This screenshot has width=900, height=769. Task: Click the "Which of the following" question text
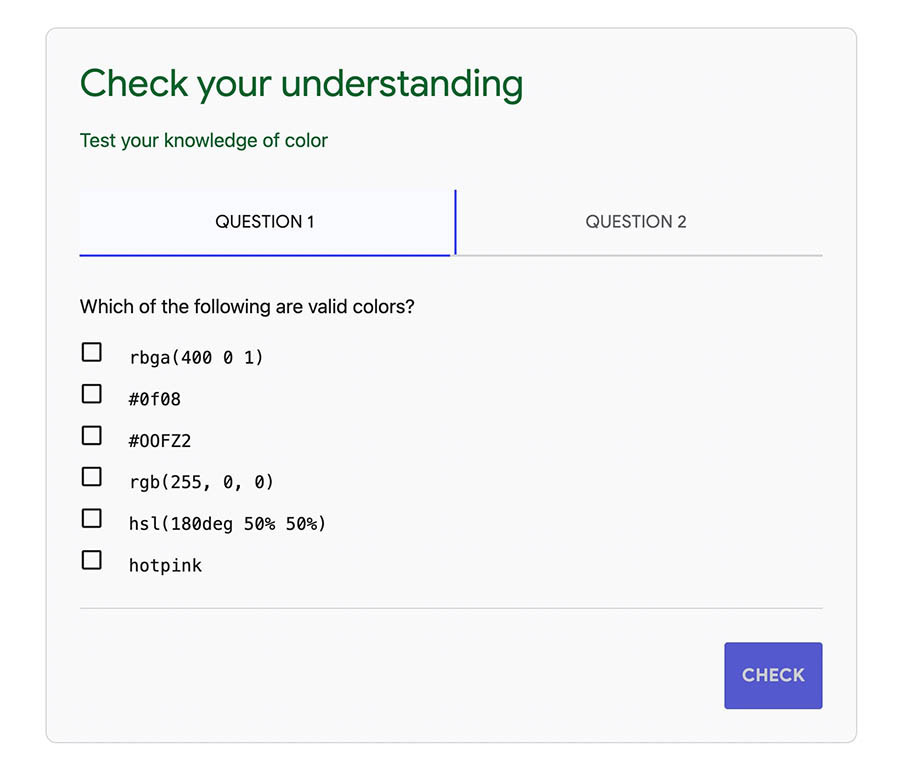point(247,306)
